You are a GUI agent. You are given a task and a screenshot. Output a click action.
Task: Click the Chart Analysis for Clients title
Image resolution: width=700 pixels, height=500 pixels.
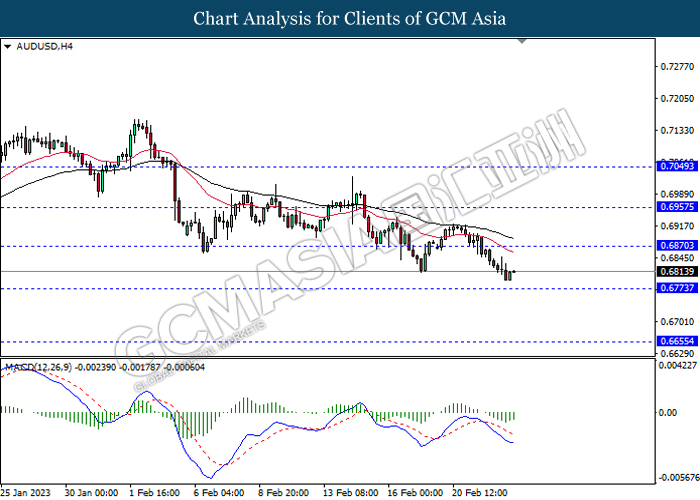(x=350, y=18)
